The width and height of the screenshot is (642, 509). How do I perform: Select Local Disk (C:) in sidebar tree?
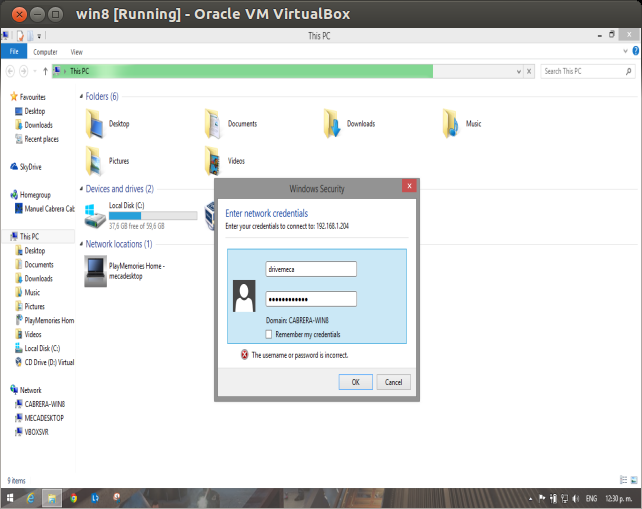click(x=37, y=348)
